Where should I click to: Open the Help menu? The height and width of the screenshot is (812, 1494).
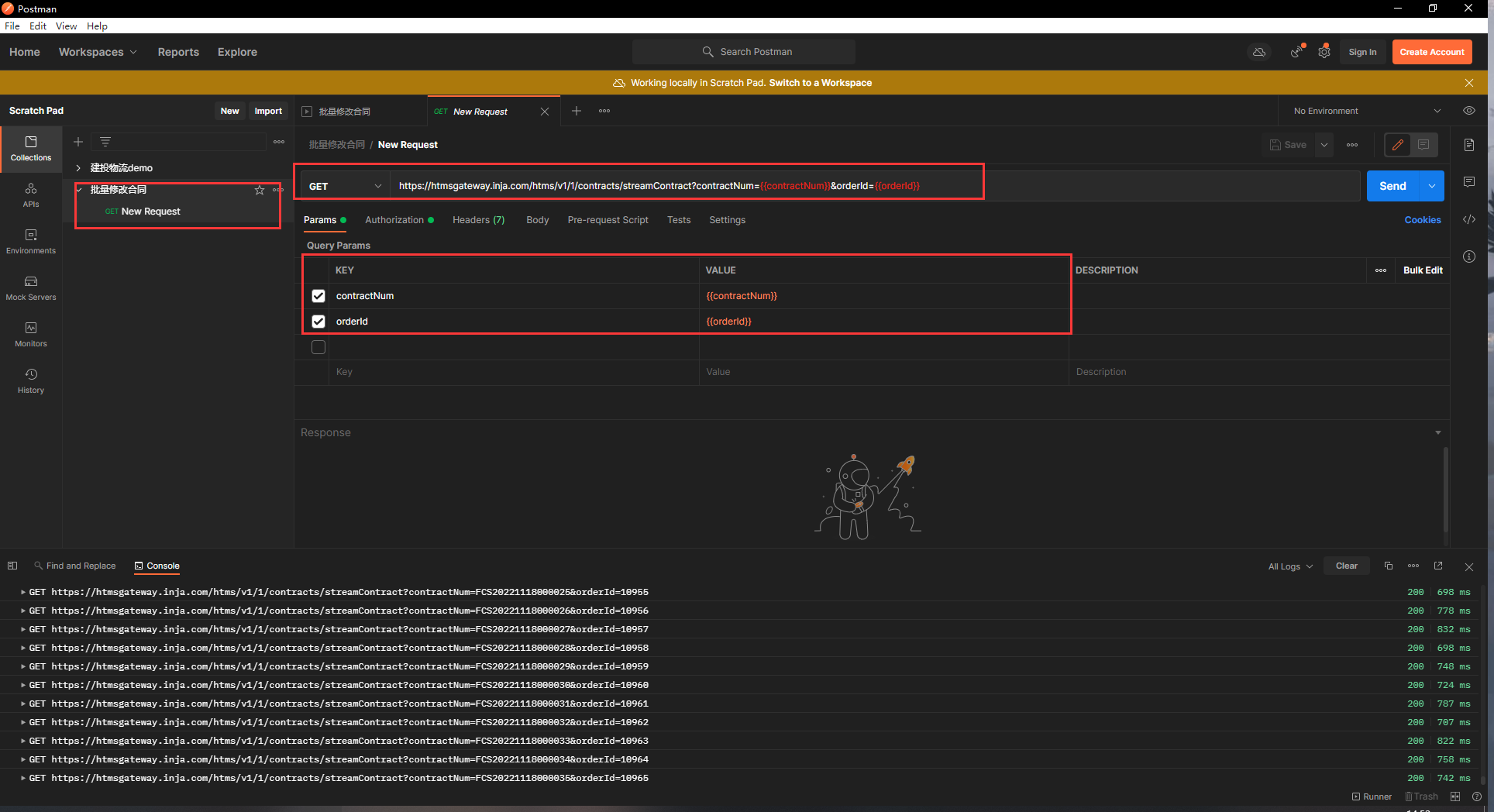point(97,26)
